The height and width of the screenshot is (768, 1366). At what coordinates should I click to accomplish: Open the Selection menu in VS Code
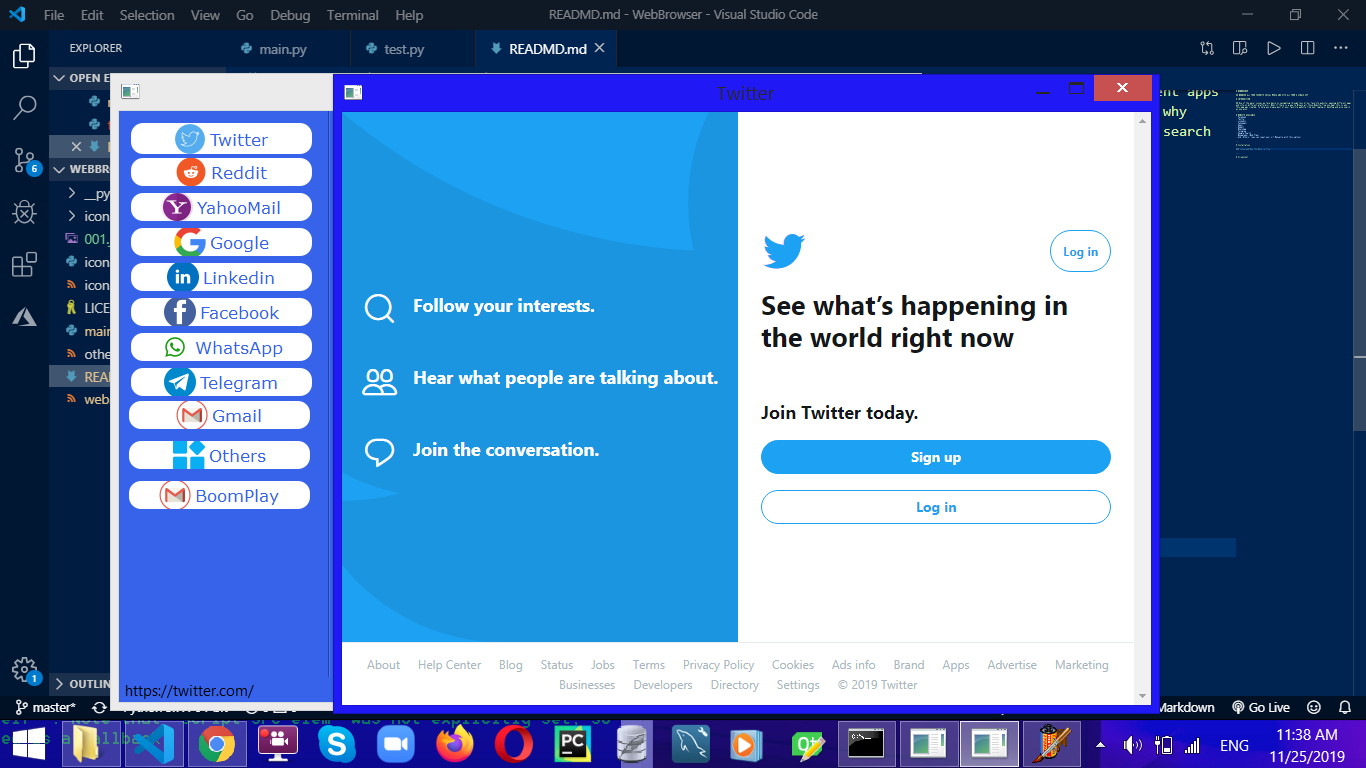click(147, 15)
